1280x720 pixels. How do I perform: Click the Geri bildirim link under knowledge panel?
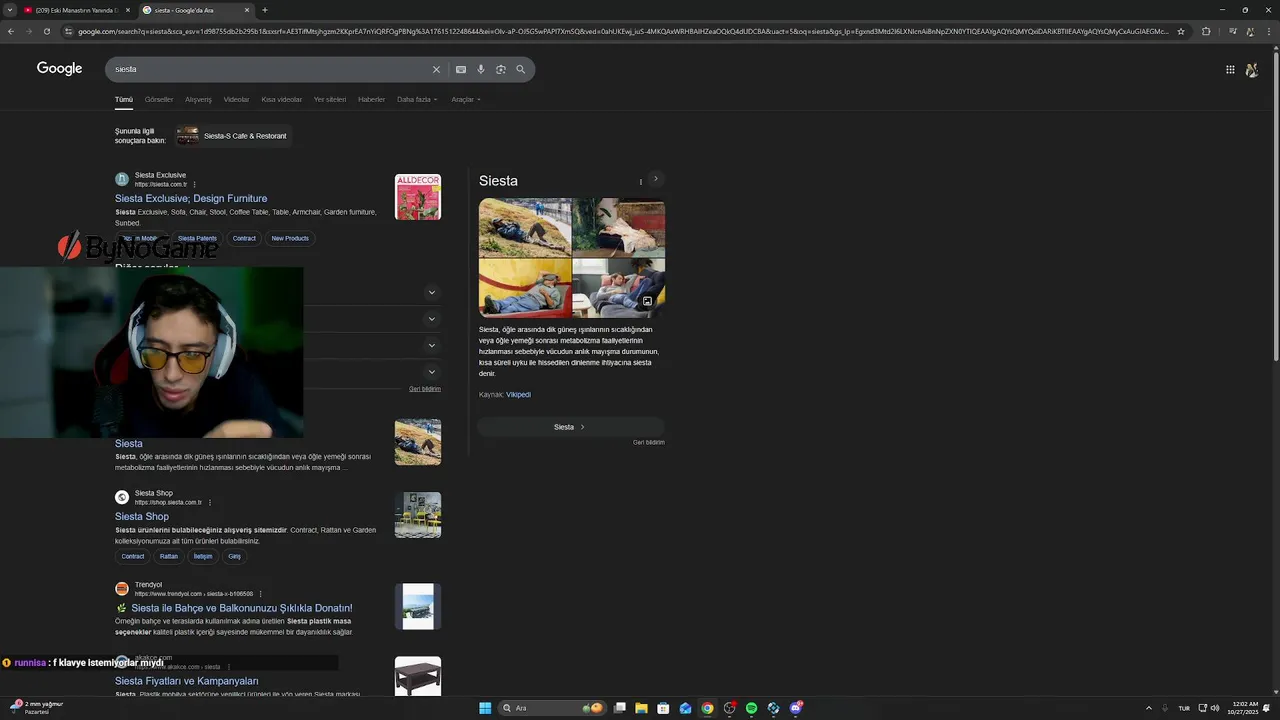(648, 442)
